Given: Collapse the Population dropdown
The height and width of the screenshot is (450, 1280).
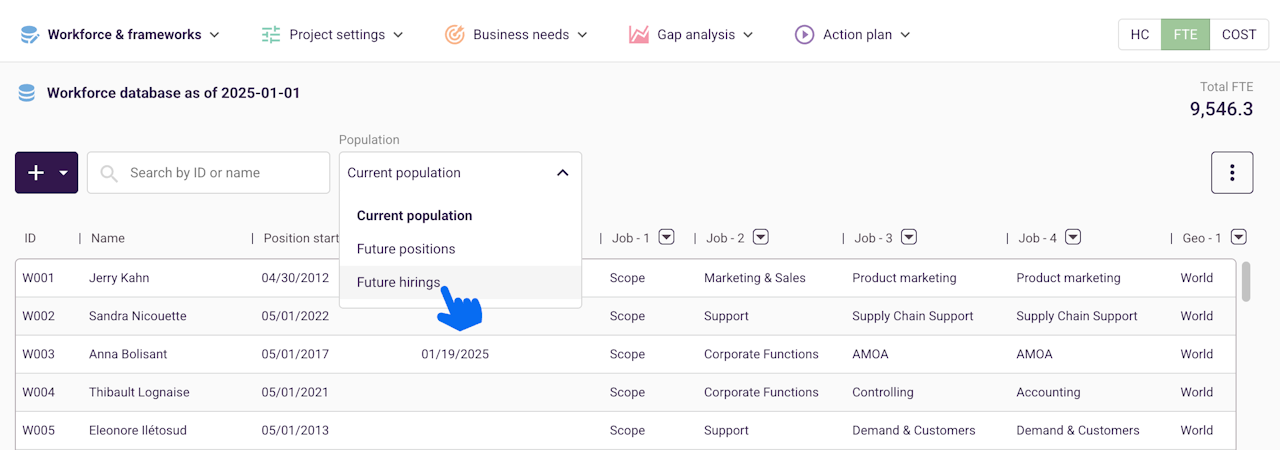Looking at the screenshot, I should pyautogui.click(x=562, y=173).
